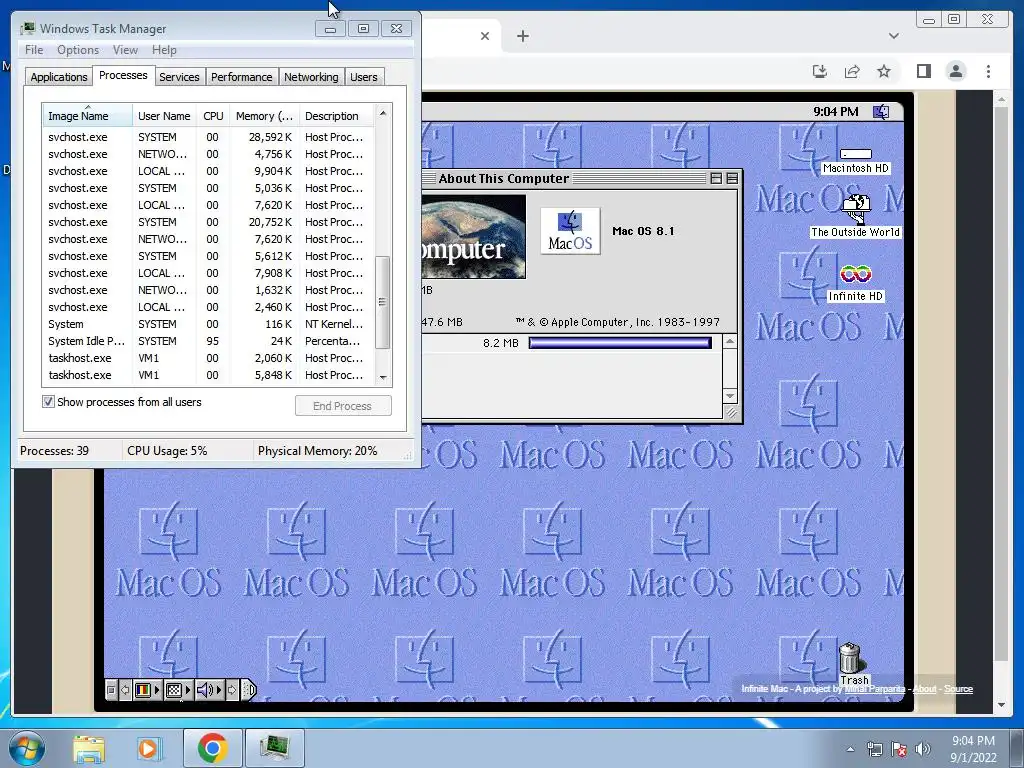Uncheck Show processes from all users
The width and height of the screenshot is (1024, 768).
tap(48, 402)
